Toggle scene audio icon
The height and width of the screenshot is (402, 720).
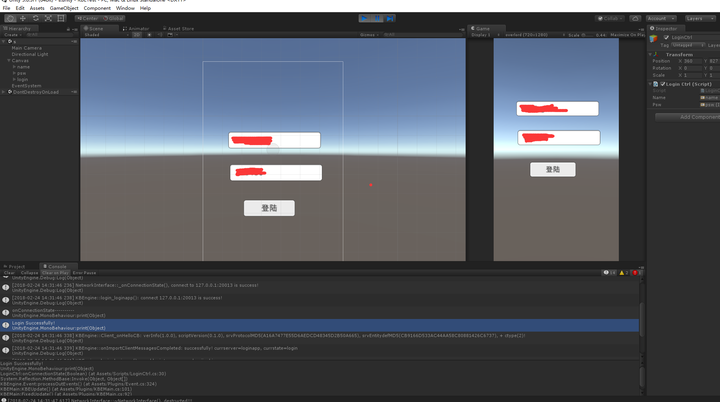coord(160,35)
